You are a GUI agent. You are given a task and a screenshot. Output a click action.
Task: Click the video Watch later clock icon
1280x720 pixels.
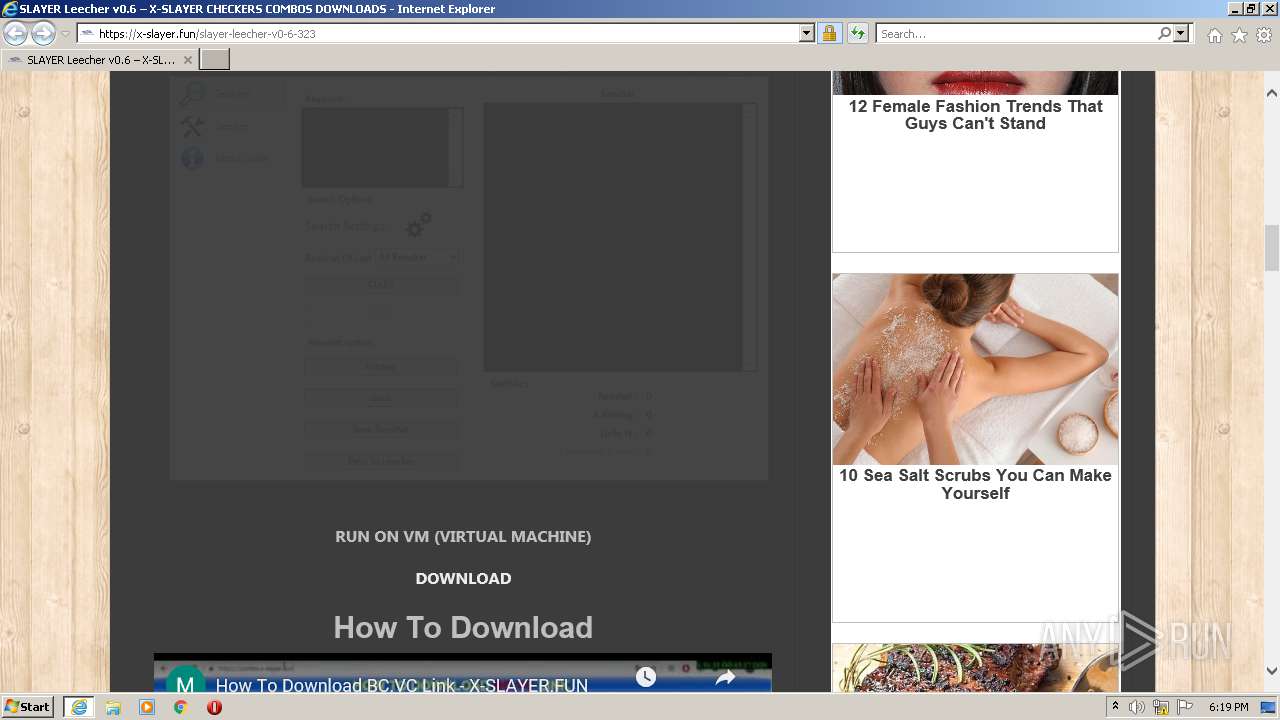click(646, 677)
